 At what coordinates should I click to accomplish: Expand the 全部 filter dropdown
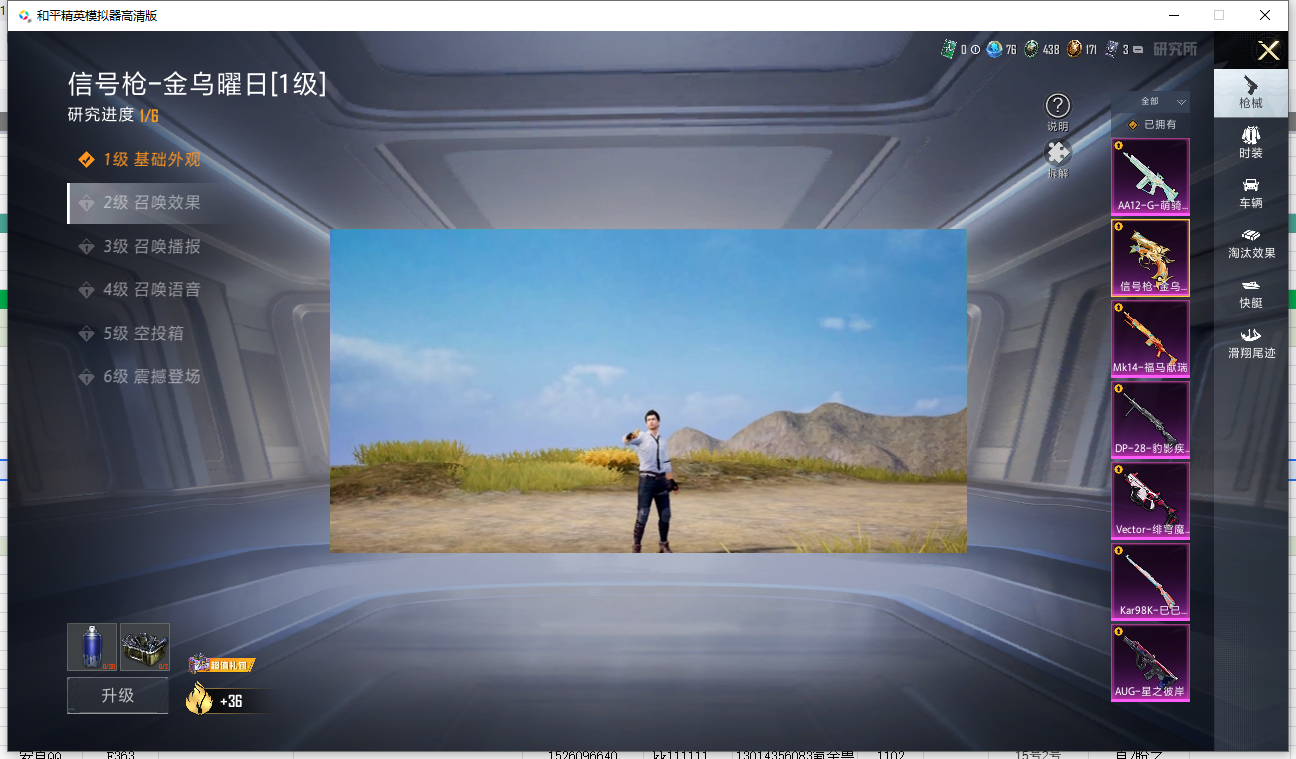pos(1151,102)
